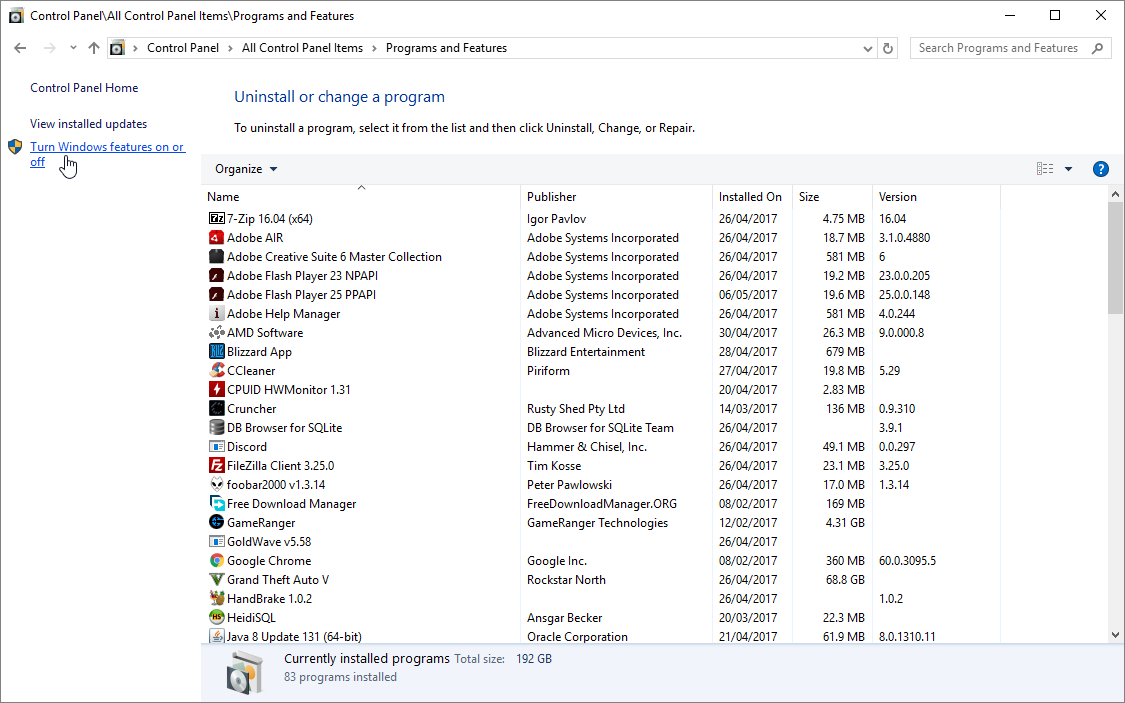Sort by Installed On column header
Screen dimensions: 1125x703
click(x=750, y=197)
